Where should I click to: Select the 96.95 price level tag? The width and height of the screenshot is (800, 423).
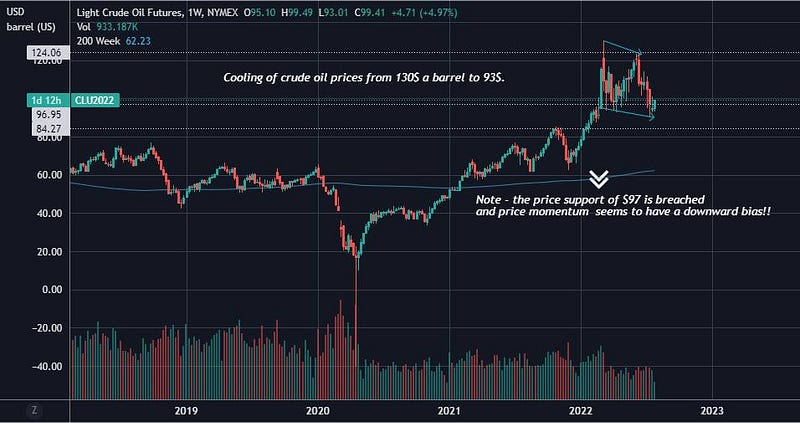(49, 114)
